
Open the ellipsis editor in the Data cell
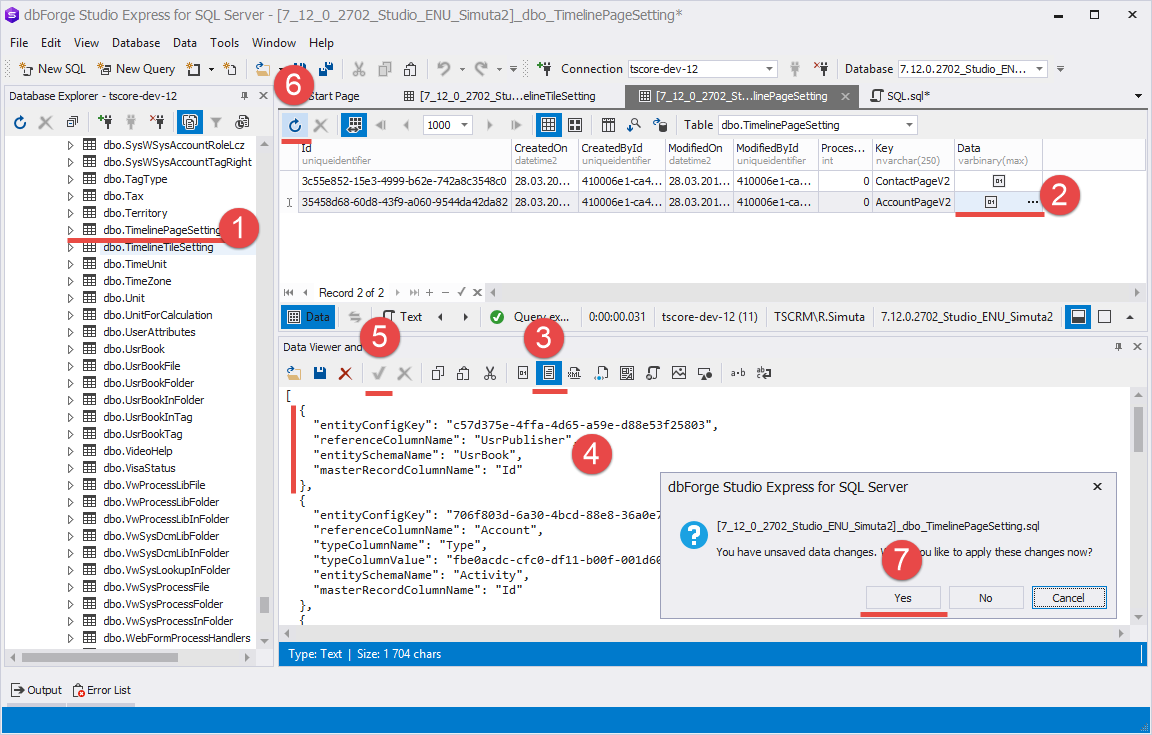[x=1032, y=202]
